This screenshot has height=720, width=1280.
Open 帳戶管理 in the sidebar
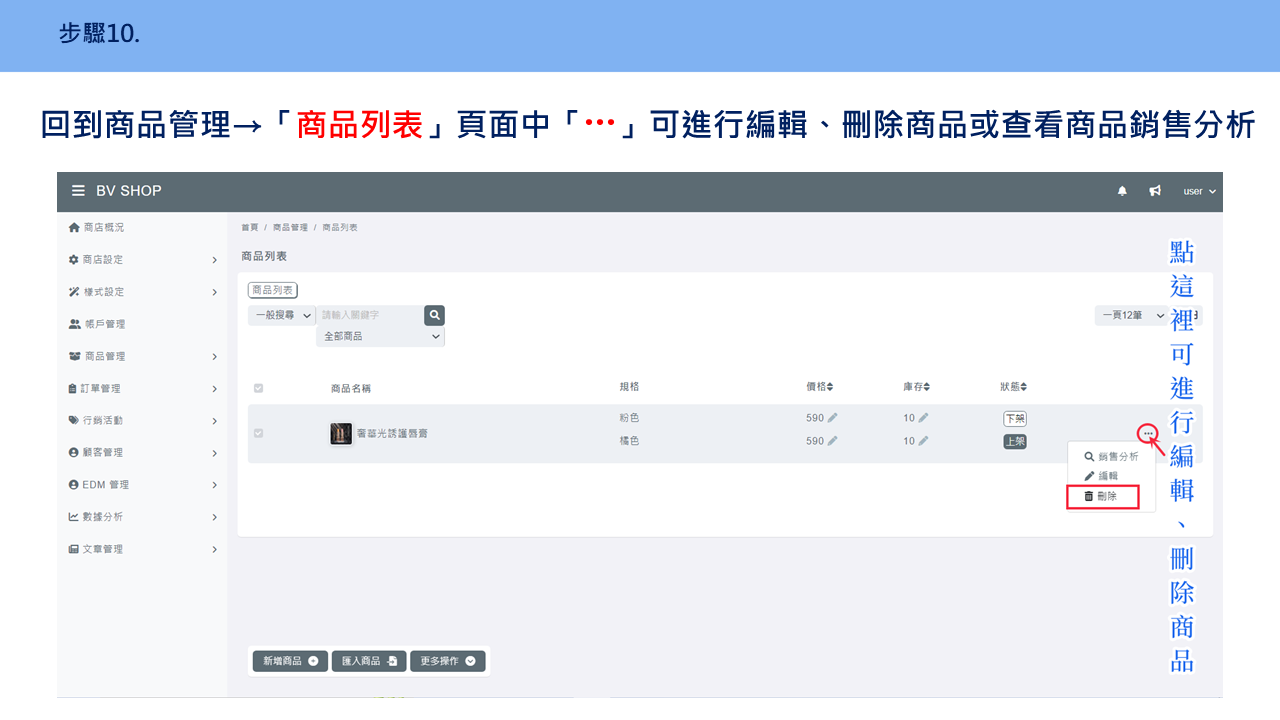(97, 324)
